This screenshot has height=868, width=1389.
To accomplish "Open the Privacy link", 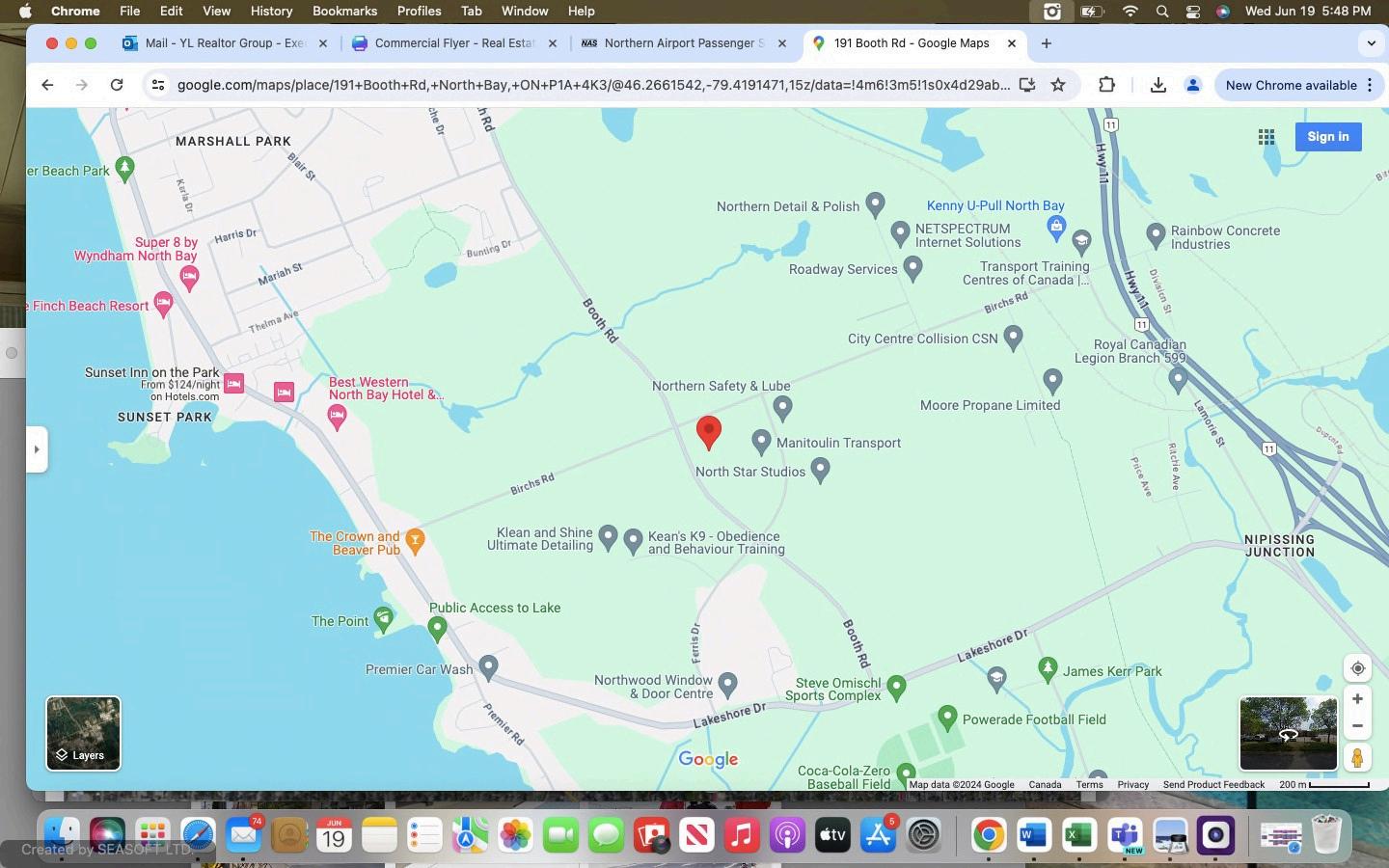I will tap(1133, 785).
